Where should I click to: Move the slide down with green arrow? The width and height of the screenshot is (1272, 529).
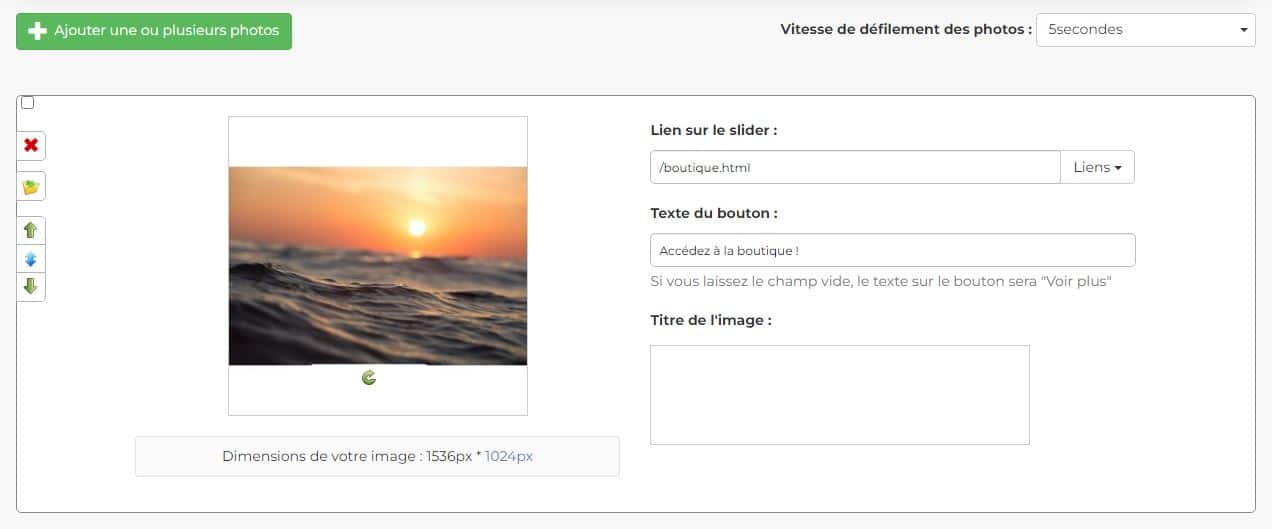click(31, 287)
